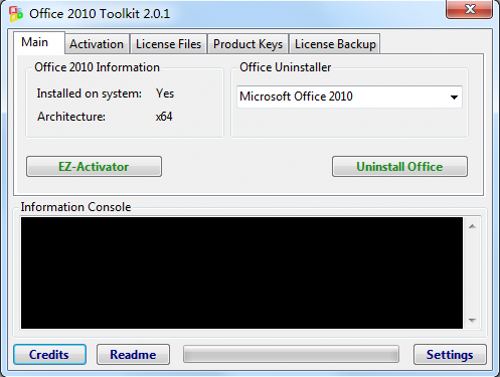Image resolution: width=500 pixels, height=377 pixels.
Task: Expand the Office Uninstaller dropdown arrow
Action: pyautogui.click(x=454, y=97)
